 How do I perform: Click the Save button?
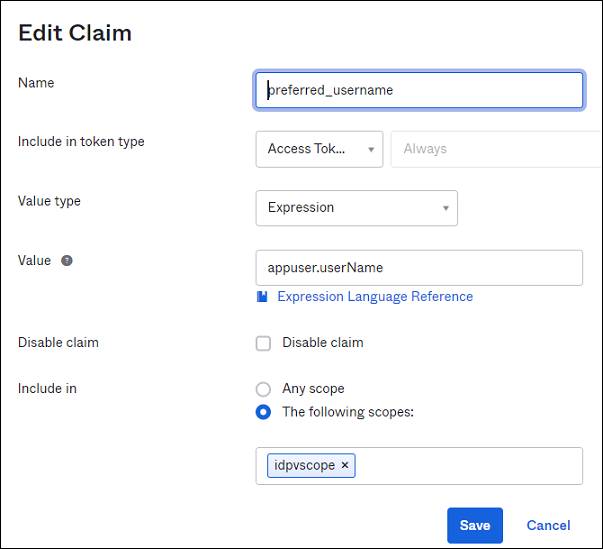pos(475,525)
